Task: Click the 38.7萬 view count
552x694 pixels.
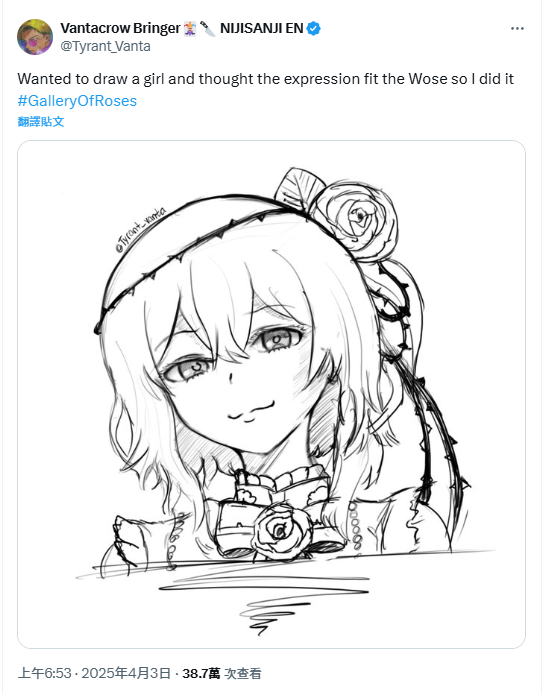Action: click(x=201, y=673)
